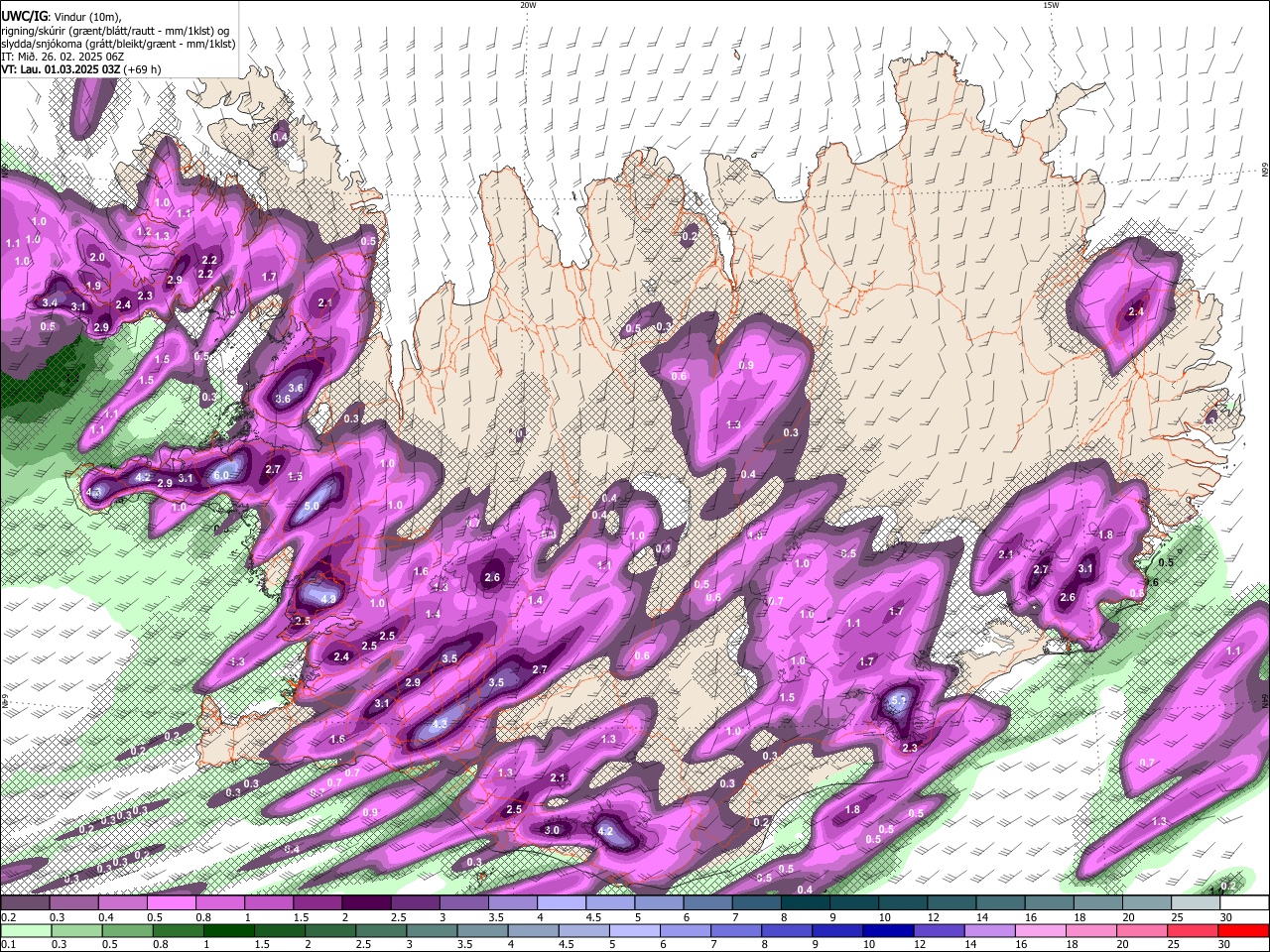Click the 'IT: Mið. 26. 02. 2025 06Z' line
This screenshot has width=1270, height=952.
[63, 57]
